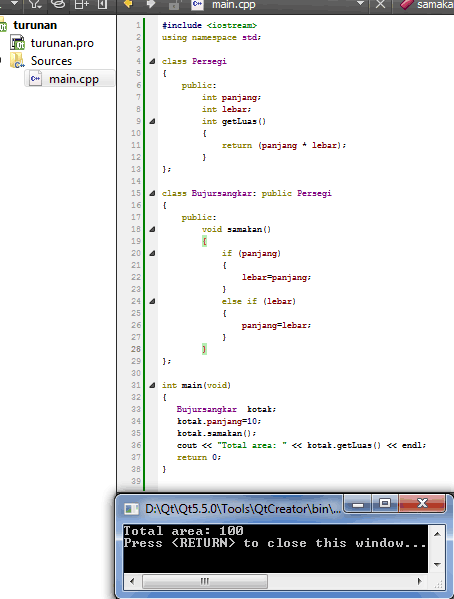454x599 pixels.
Task: Collapse the main(void) function fold marker
Action: [x=152, y=385]
